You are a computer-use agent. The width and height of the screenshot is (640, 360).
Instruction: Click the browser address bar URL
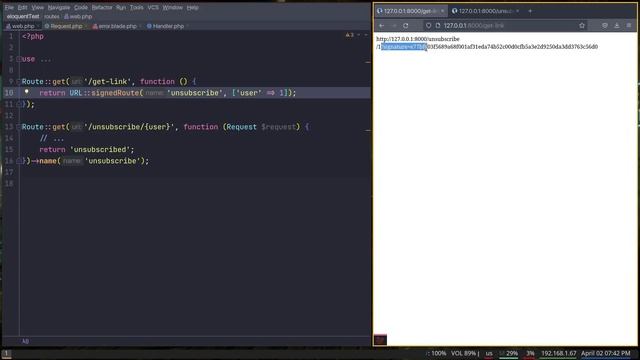(x=473, y=26)
